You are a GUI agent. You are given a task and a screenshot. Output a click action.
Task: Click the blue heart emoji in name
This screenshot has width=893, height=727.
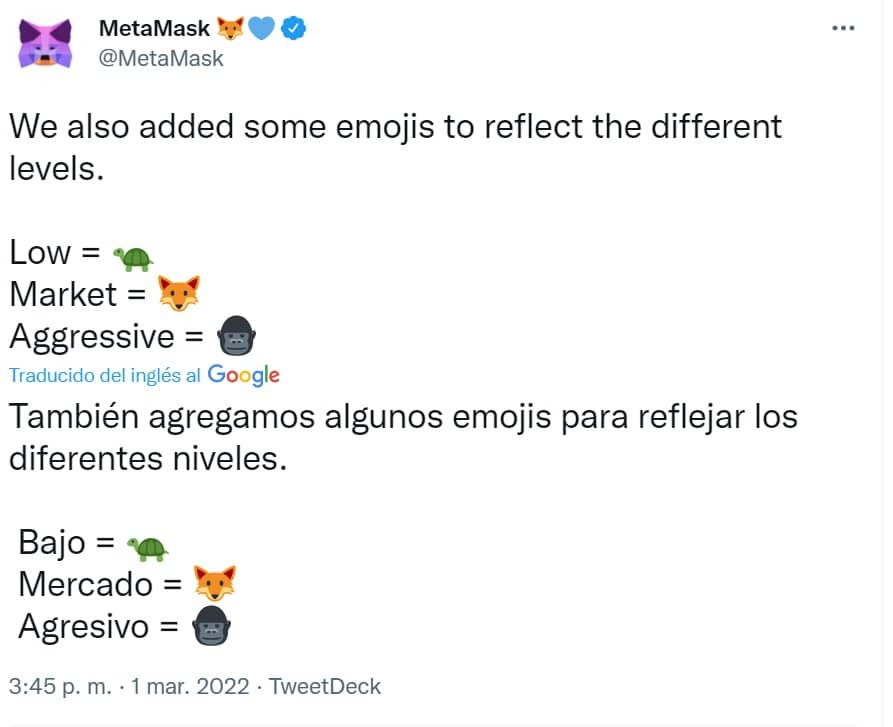point(261,28)
